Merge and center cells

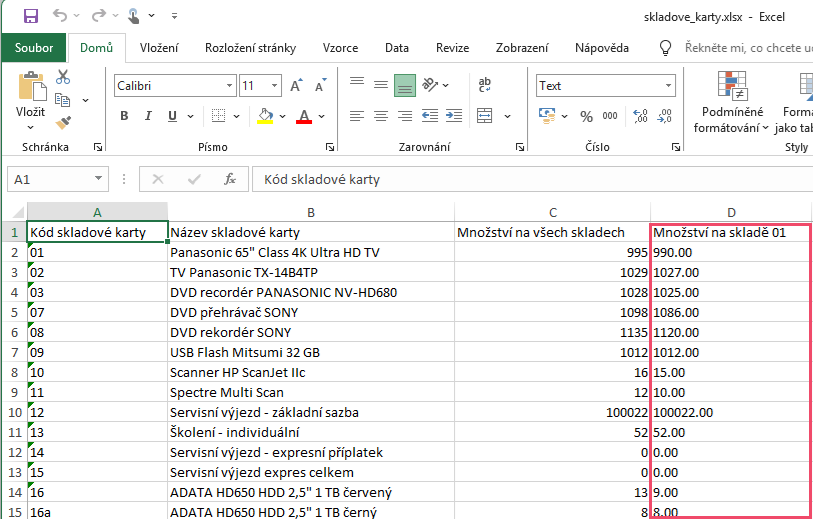[485, 116]
